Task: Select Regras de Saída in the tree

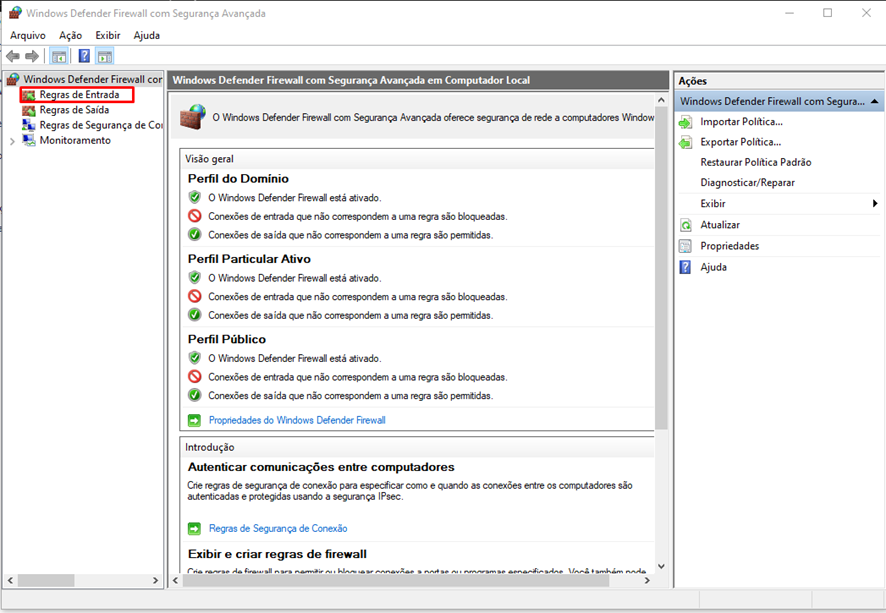Action: (74, 110)
